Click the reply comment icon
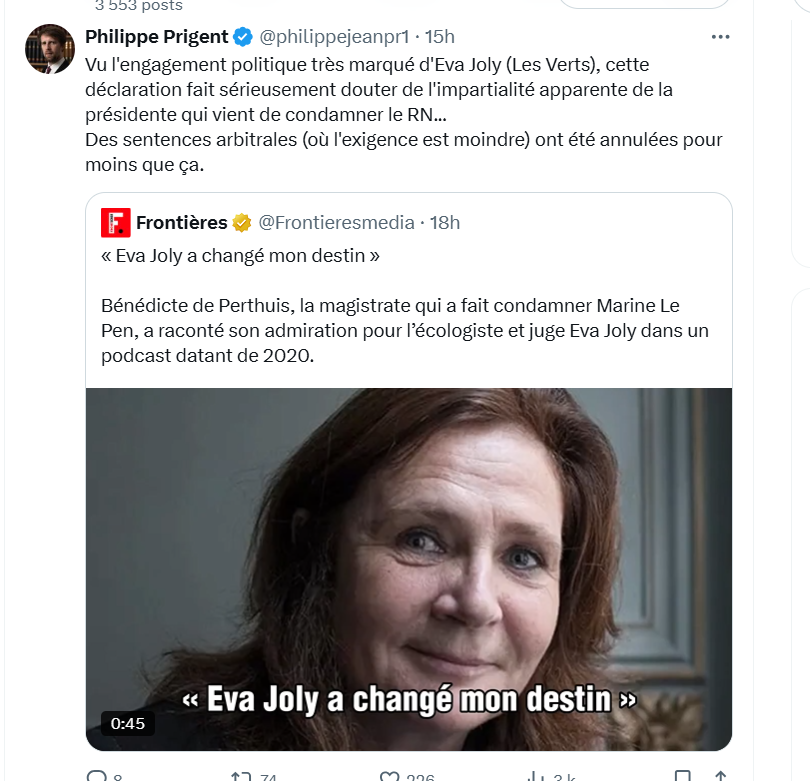The width and height of the screenshot is (810, 781). [x=97, y=777]
